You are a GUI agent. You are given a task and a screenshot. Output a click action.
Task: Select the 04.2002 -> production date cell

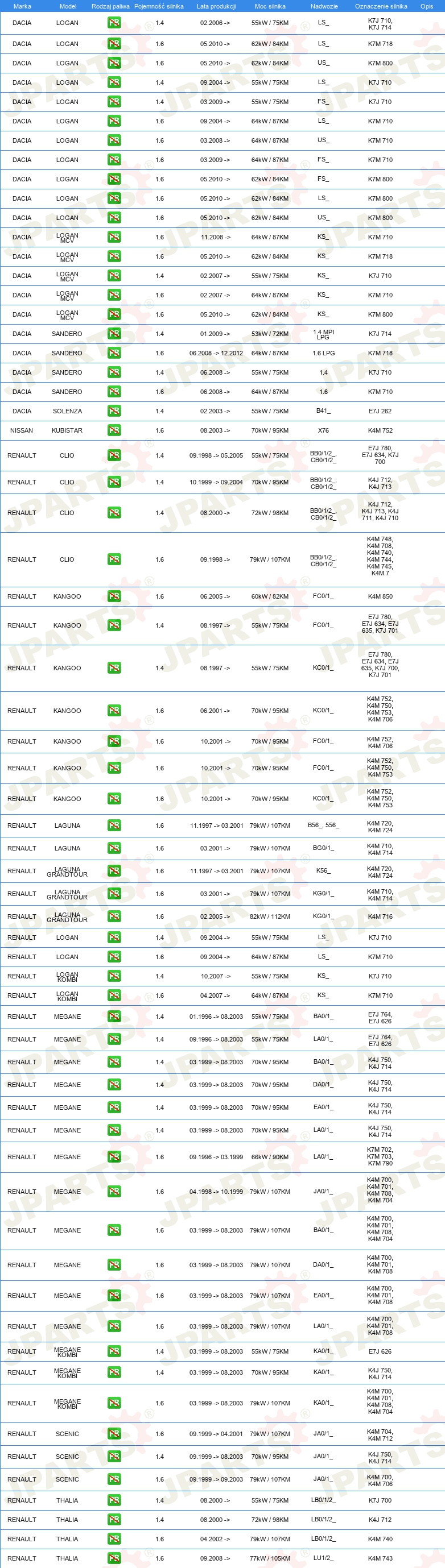215,1539
